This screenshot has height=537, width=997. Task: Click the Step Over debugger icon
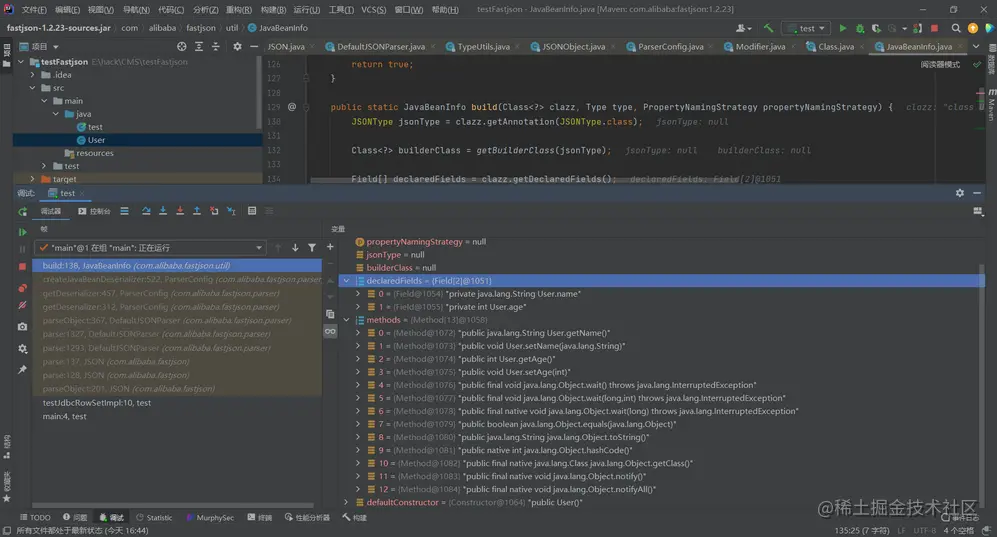[x=146, y=211]
